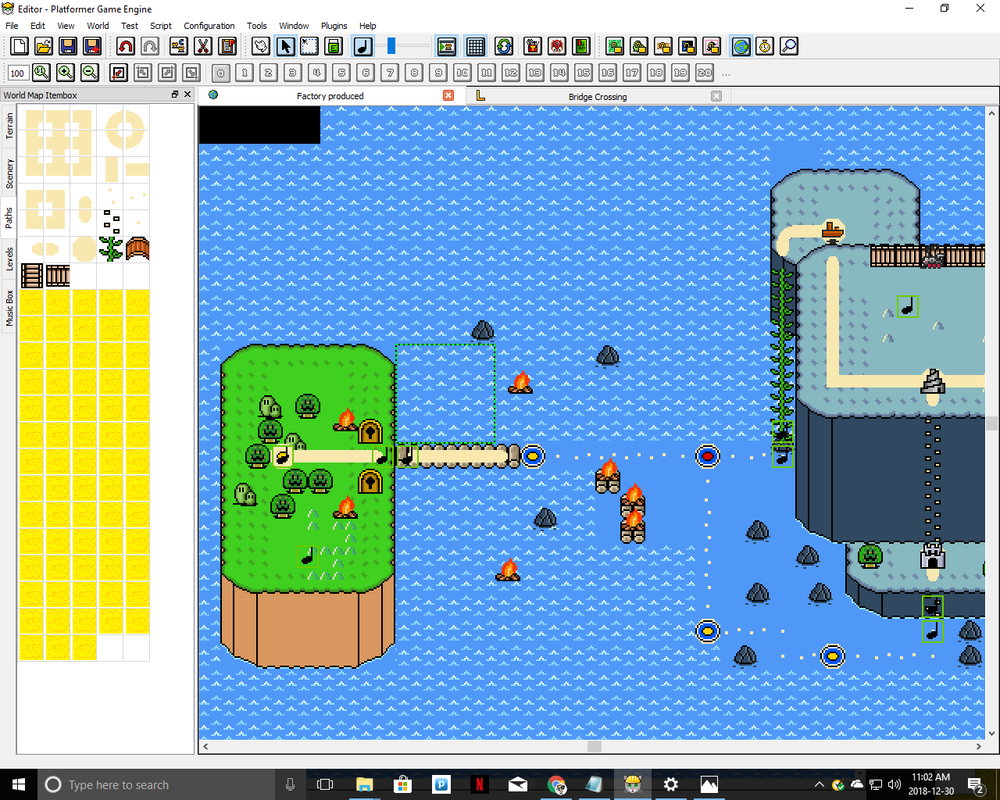
Task: Save with the blue floppy icon
Action: pyautogui.click(x=68, y=46)
